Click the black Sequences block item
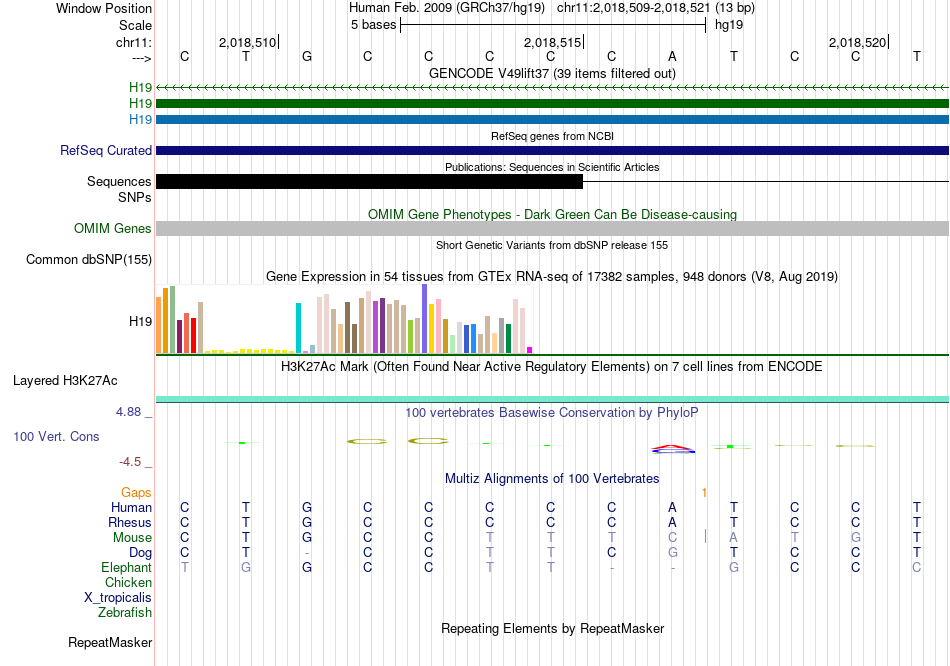 [370, 181]
